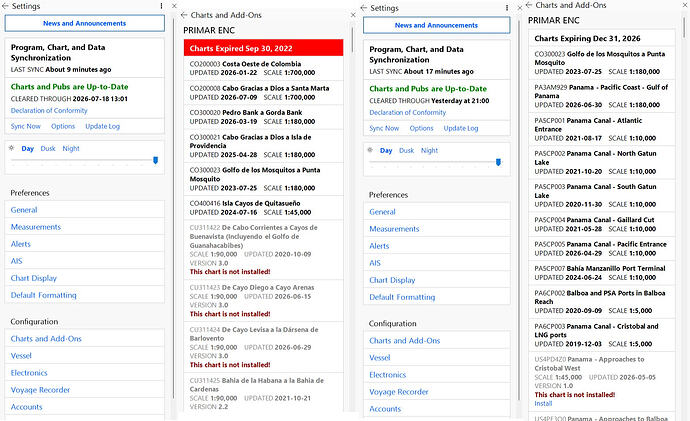Open General preferences in panel synced 9 minutes ago
This screenshot has height=421, width=690.
[x=84, y=210]
